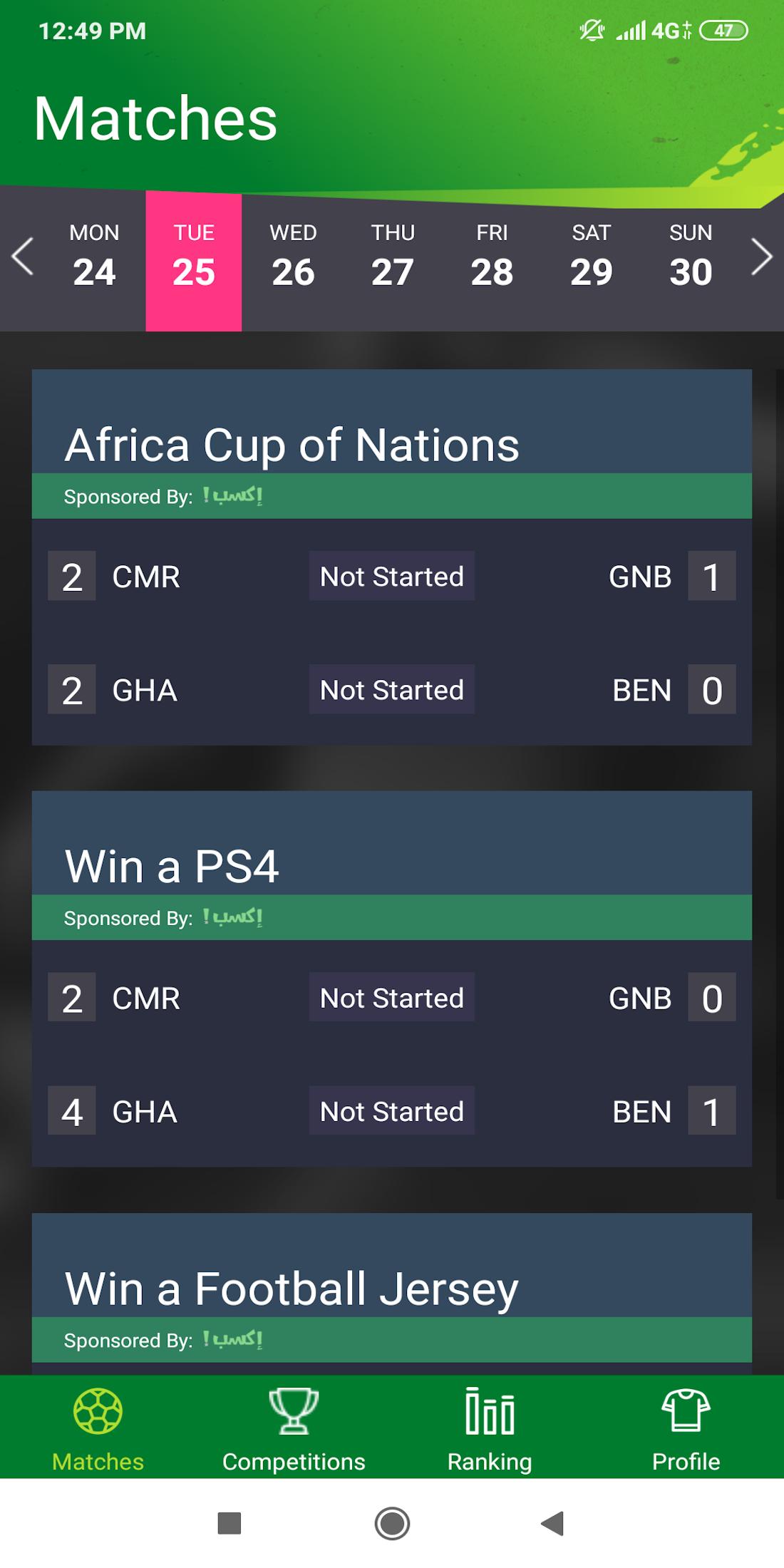
Task: Go to next week with right chevron
Action: [x=761, y=257]
